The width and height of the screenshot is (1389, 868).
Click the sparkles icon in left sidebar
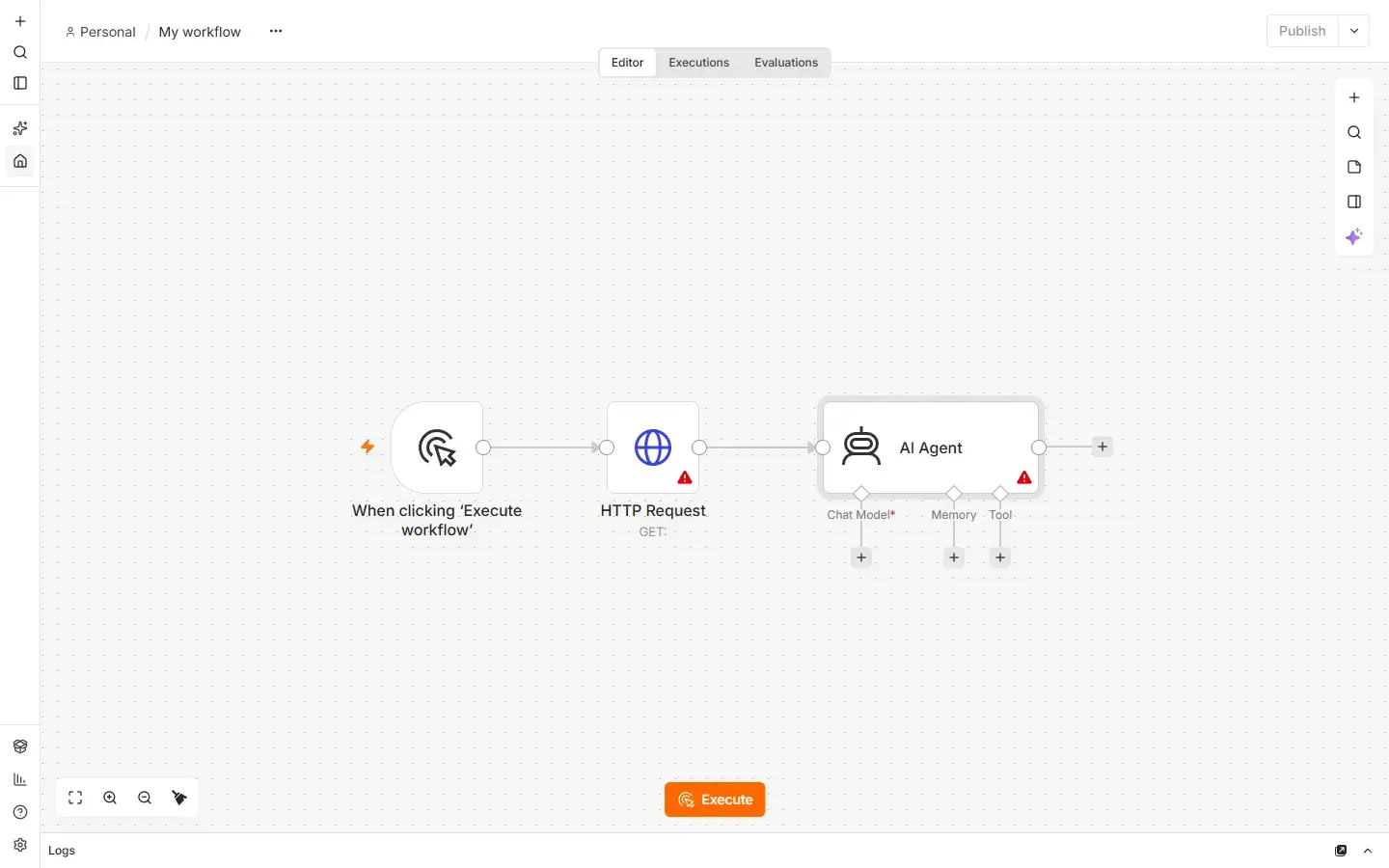[x=20, y=128]
